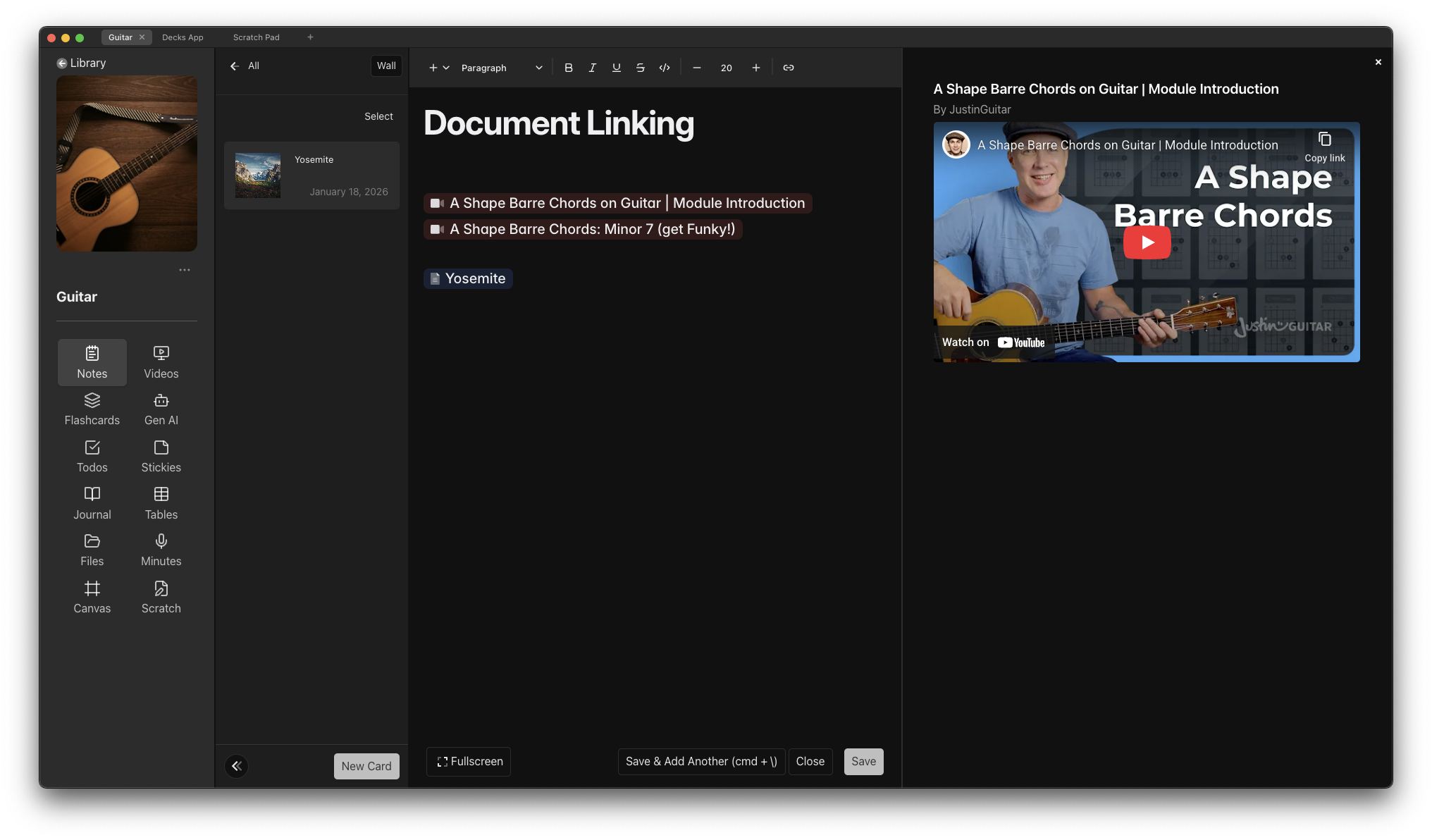The image size is (1432, 840).
Task: Open the Gen AI panel
Action: tap(161, 409)
